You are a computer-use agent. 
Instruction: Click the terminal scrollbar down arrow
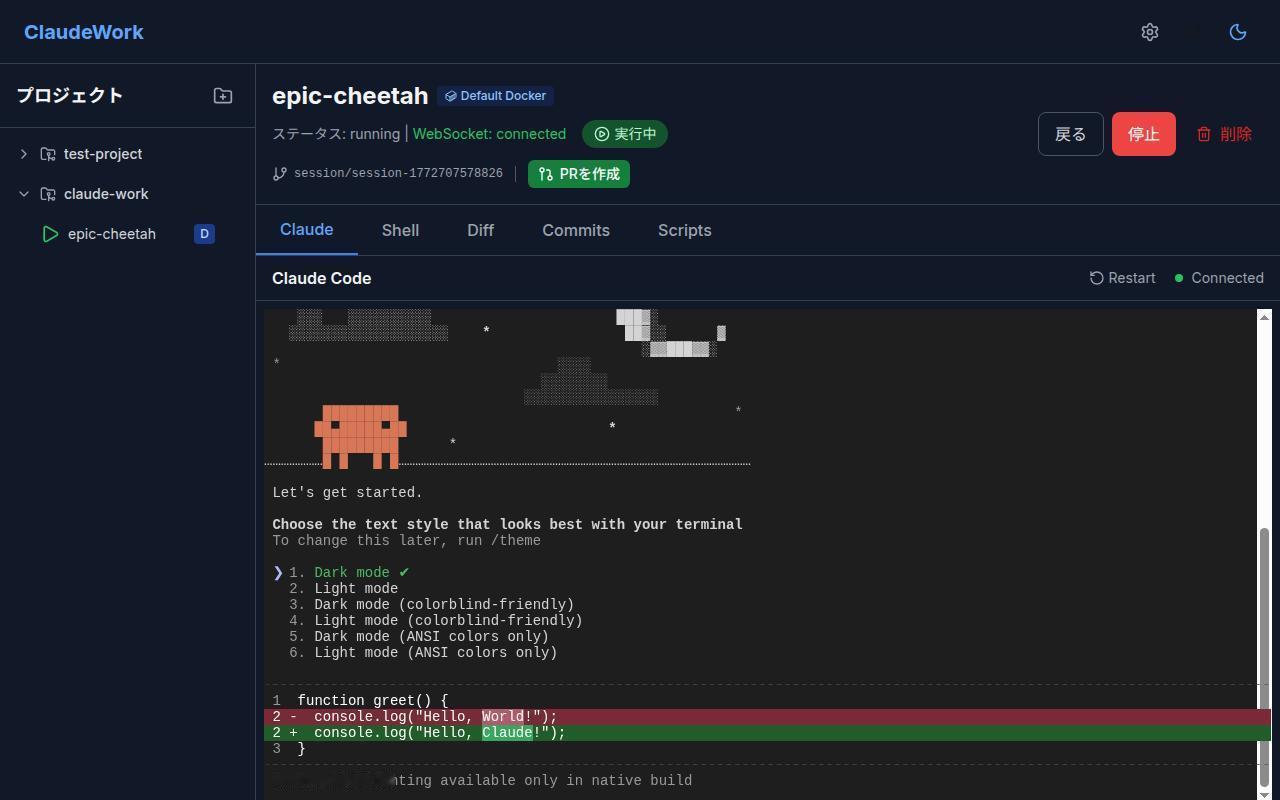click(1264, 793)
